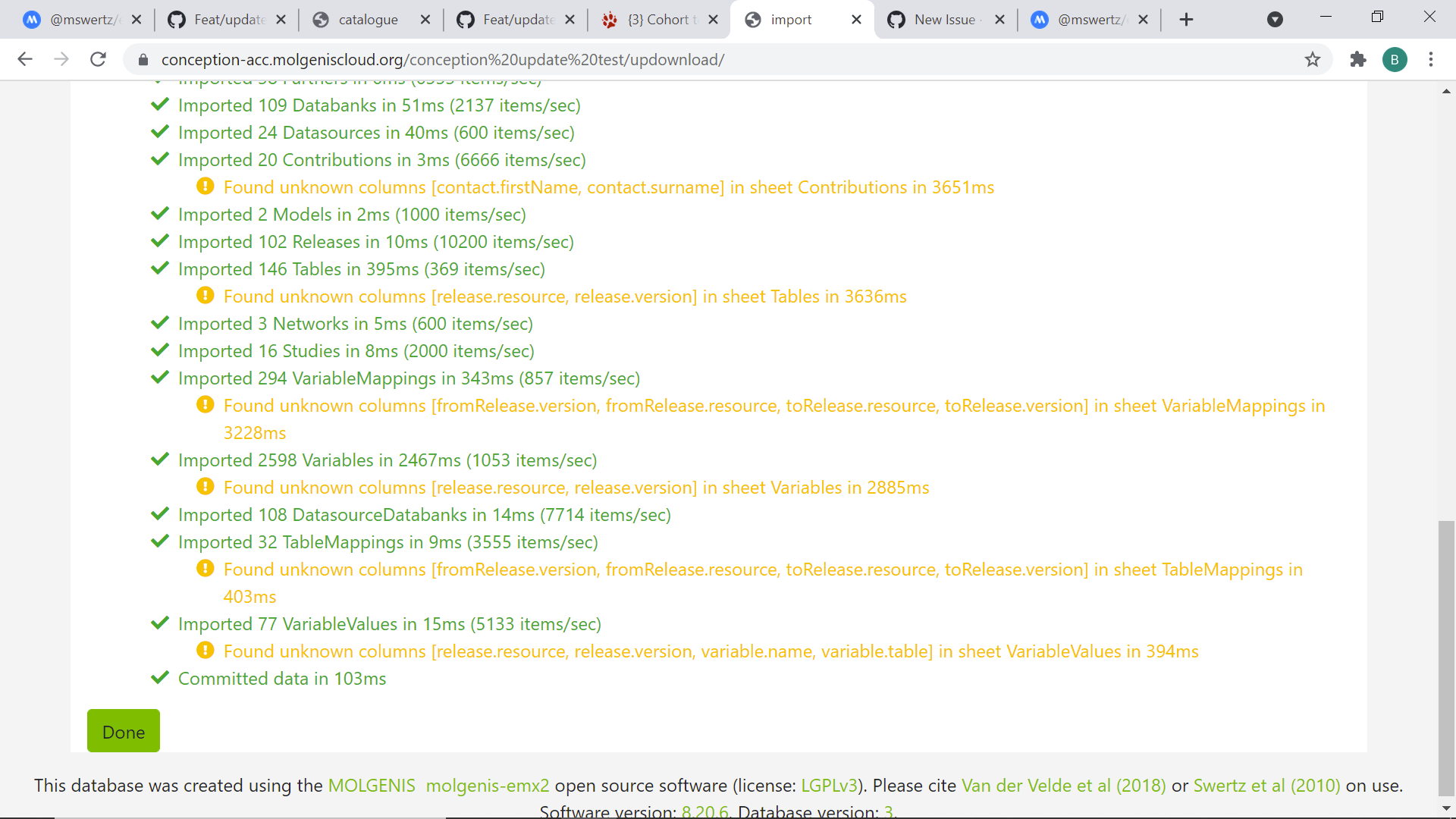Image resolution: width=1456 pixels, height=819 pixels.
Task: Click the reload page icon
Action: (98, 59)
